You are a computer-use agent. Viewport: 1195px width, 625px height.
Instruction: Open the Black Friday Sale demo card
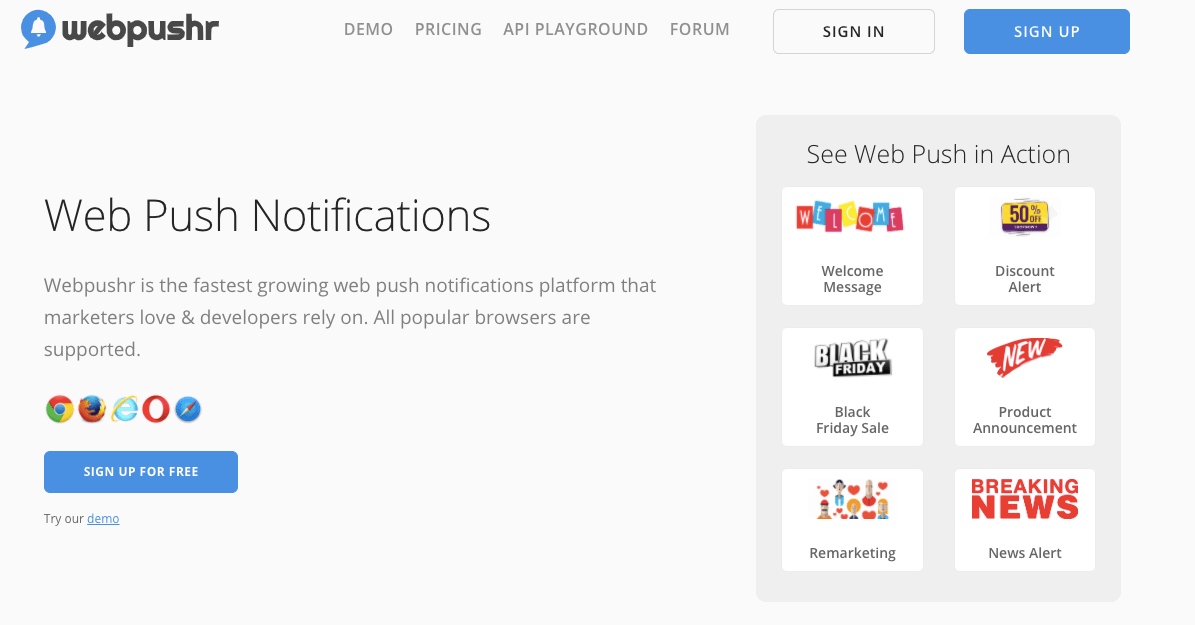point(852,387)
